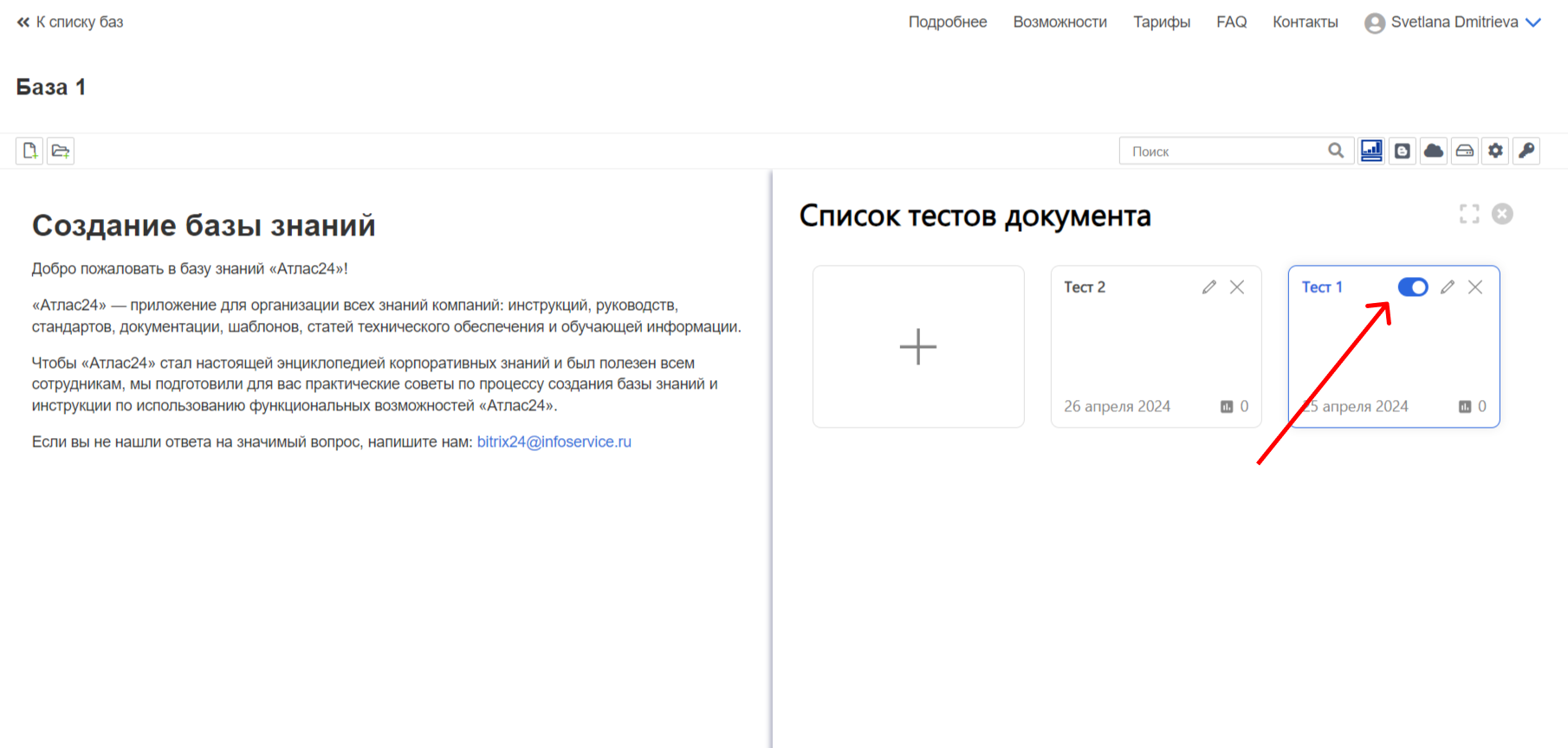Click the disk drive toolbar icon
This screenshot has height=748, width=1568.
(x=1465, y=151)
